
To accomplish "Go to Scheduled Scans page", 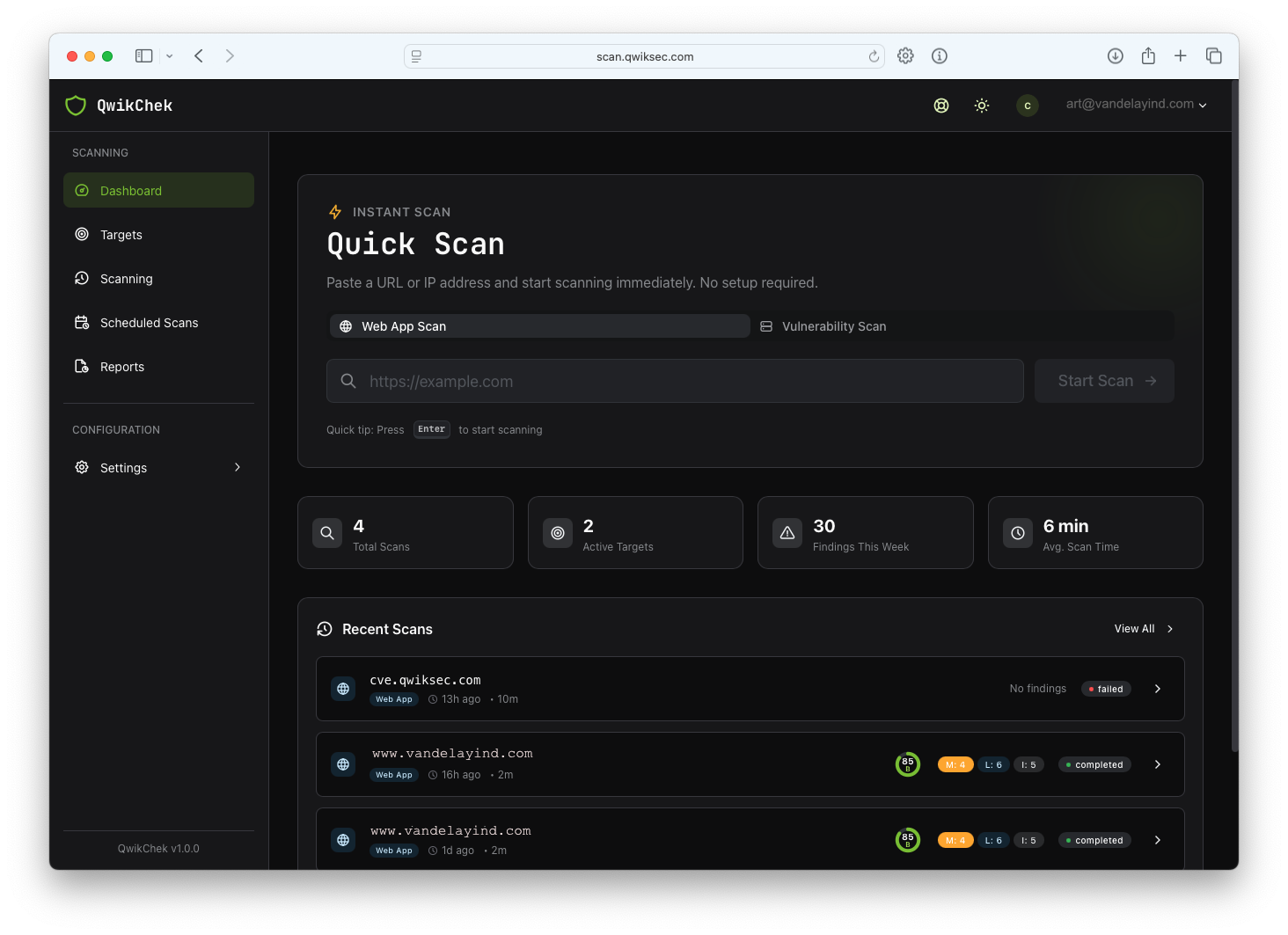I will coord(149,323).
